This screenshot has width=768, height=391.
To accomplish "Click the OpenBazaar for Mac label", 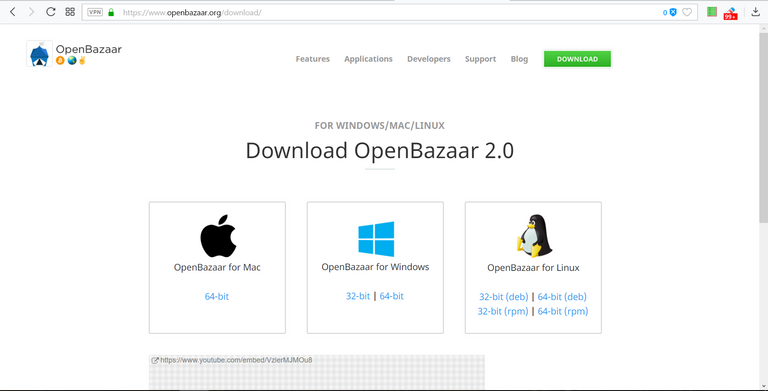I will tap(217, 268).
